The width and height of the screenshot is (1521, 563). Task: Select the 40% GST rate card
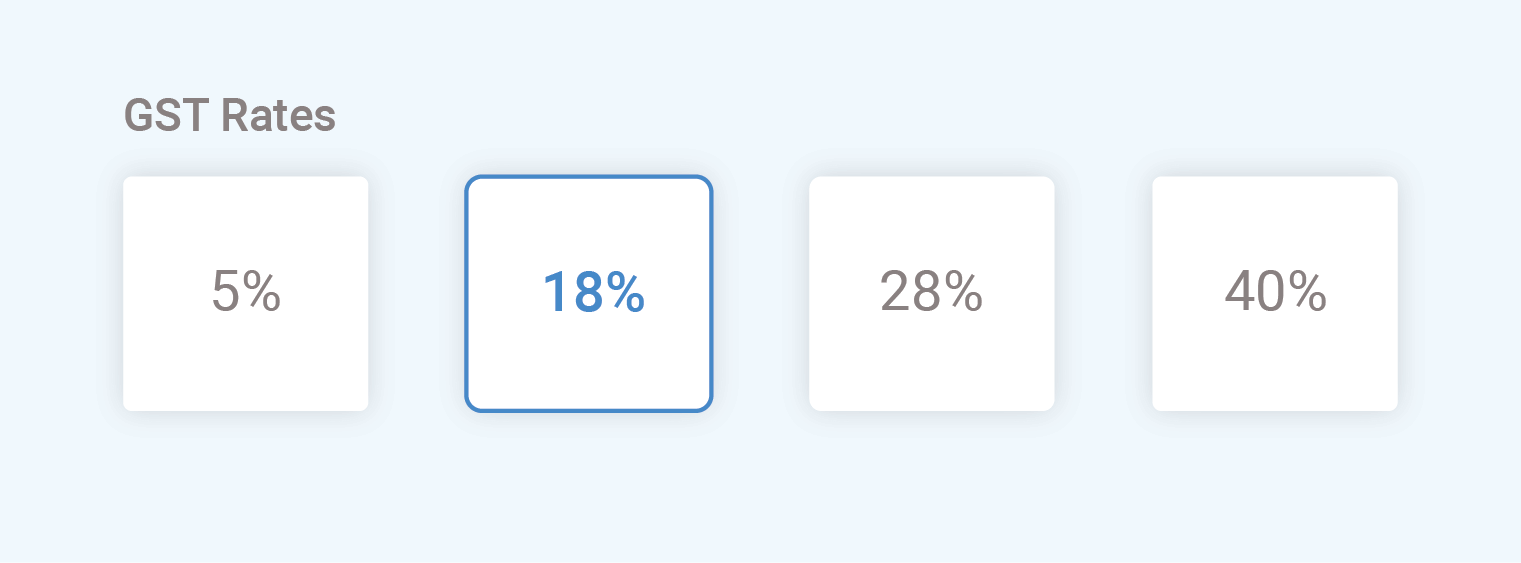point(1274,293)
